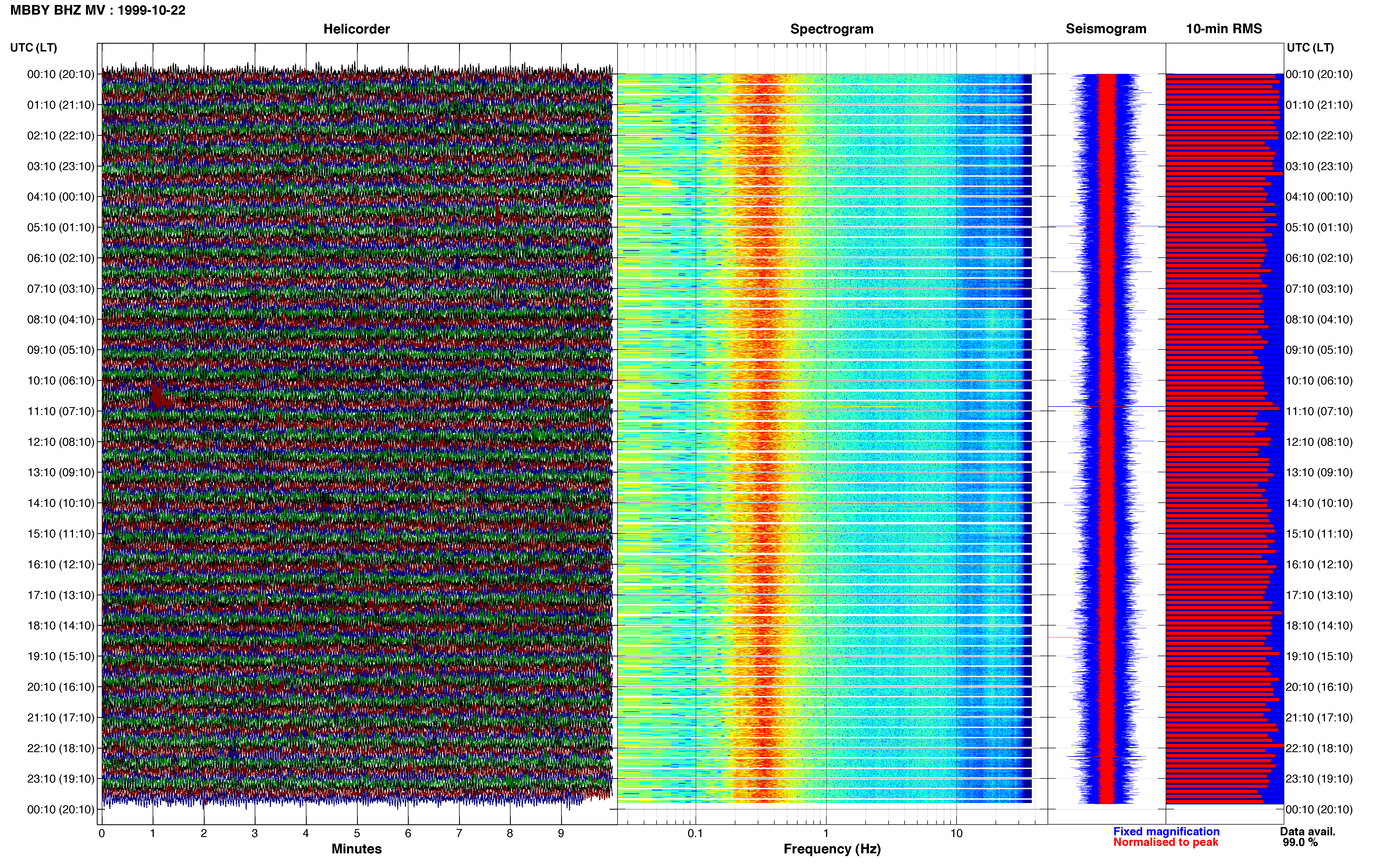Click right axis time label 18:10 (14:10)
The height and width of the screenshot is (868, 1388).
click(1319, 626)
